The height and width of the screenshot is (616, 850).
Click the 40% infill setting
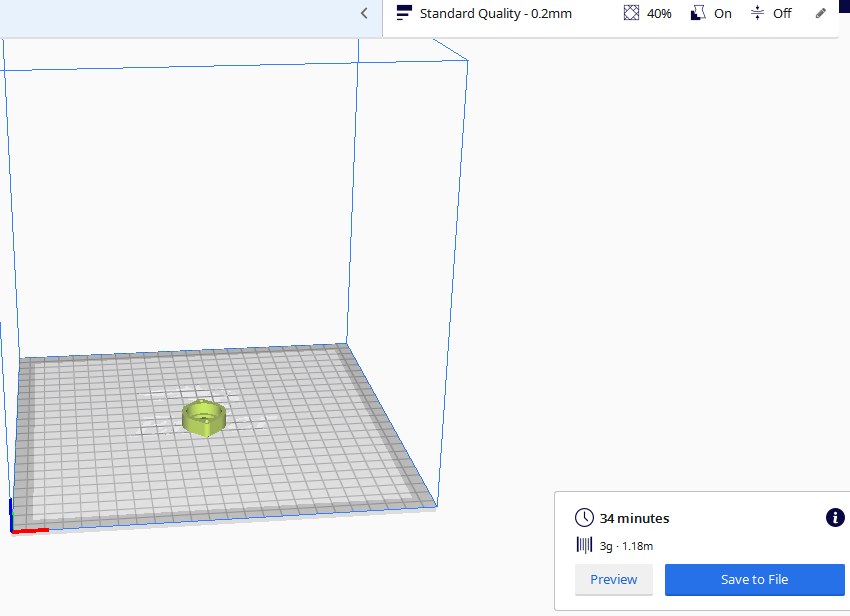pos(659,14)
